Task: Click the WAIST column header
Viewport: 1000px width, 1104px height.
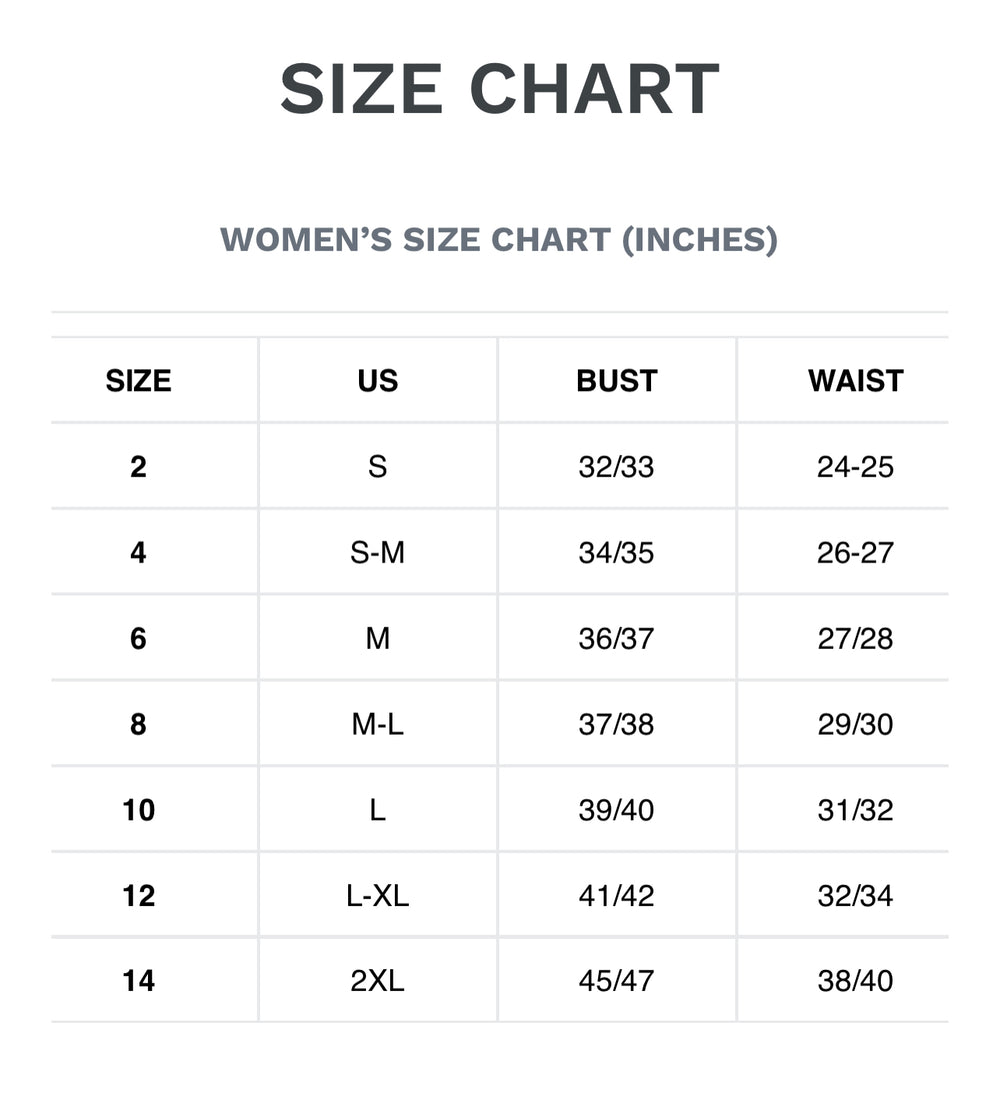Action: (x=855, y=381)
